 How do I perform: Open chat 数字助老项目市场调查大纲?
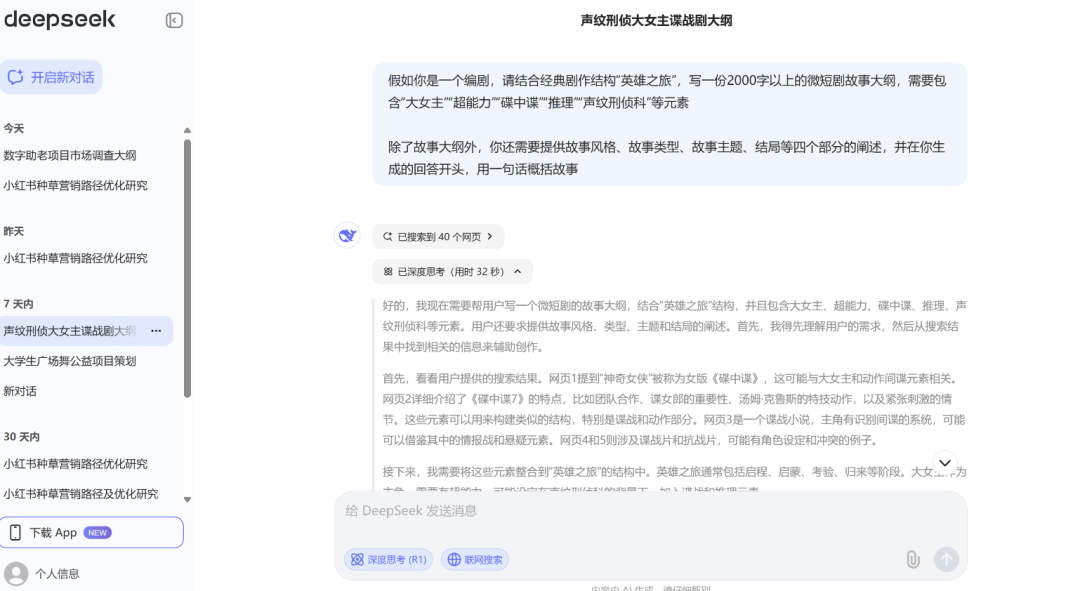70,156
